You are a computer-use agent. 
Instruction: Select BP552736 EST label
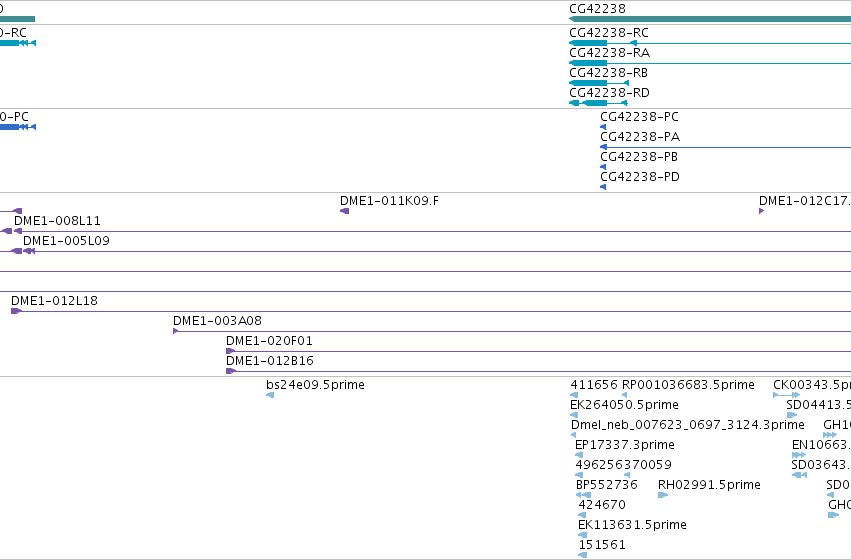click(607, 486)
